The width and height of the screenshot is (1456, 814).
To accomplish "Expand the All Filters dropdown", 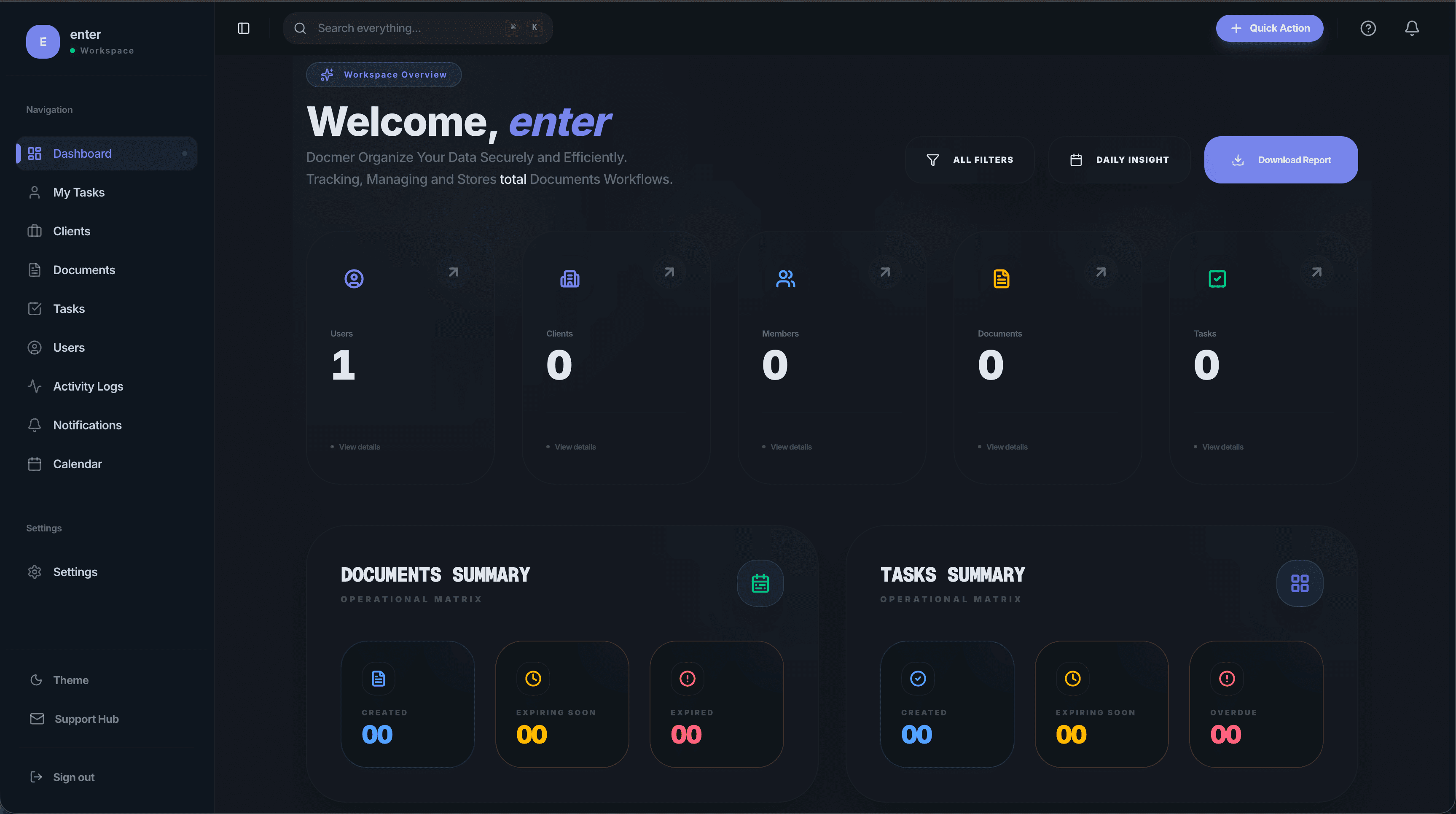I will coord(970,160).
